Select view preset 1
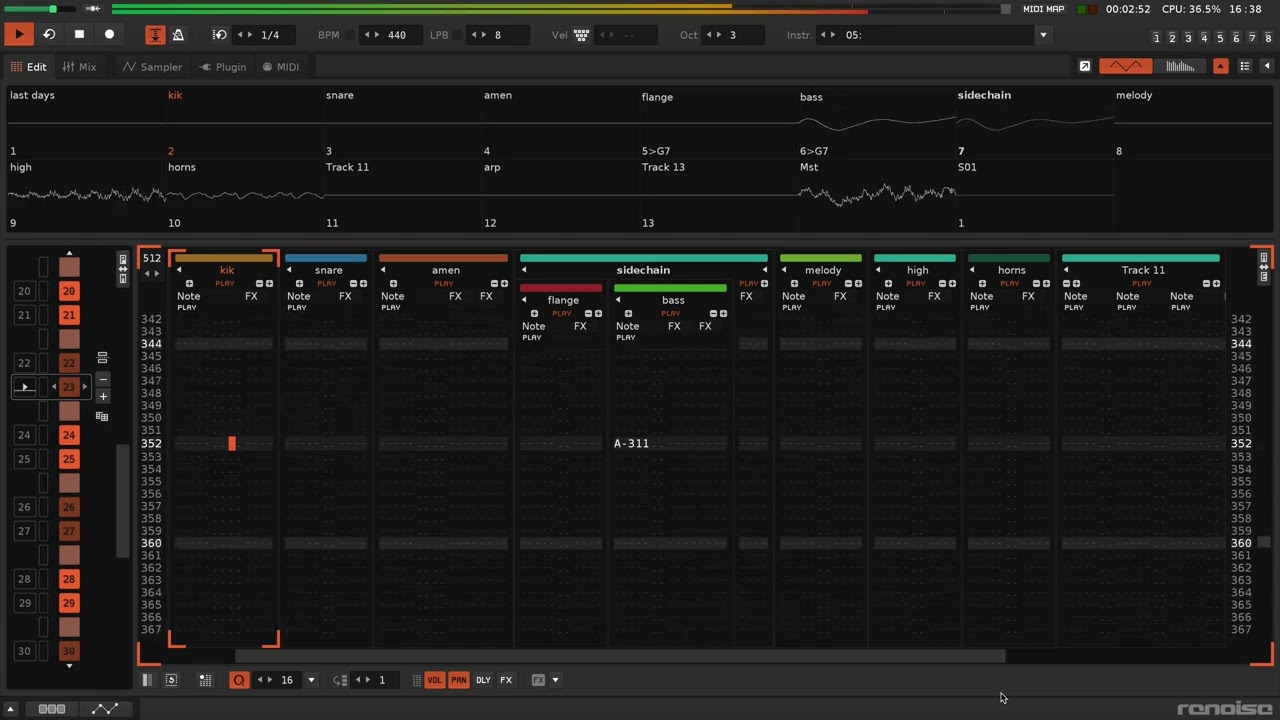This screenshot has height=720, width=1280. click(1156, 38)
